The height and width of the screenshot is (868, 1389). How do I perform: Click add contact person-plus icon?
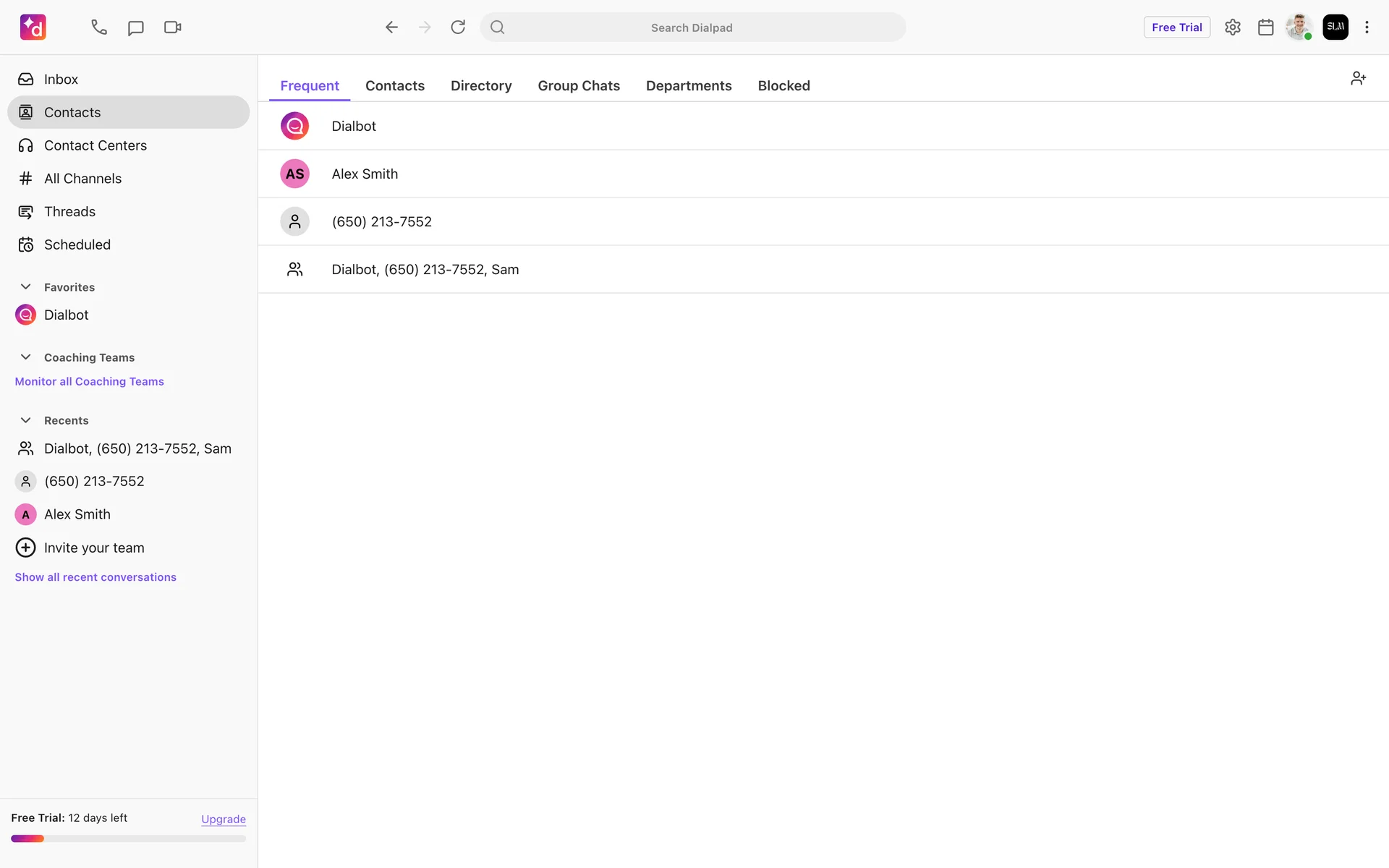(1358, 78)
